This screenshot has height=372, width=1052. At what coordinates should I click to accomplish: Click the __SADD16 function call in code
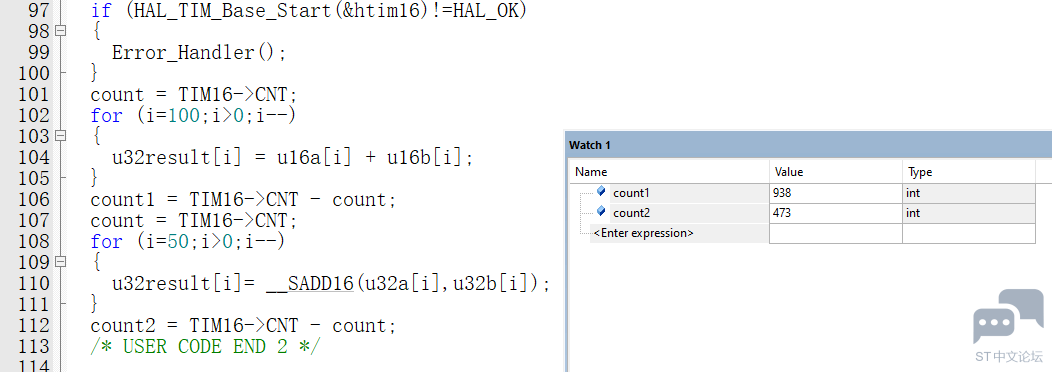pos(310,283)
